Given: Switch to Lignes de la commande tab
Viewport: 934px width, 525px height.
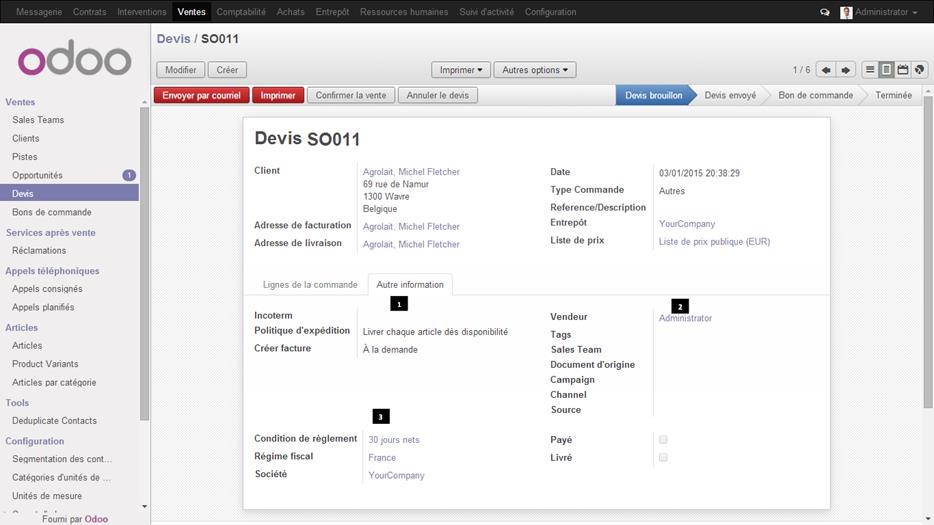Looking at the screenshot, I should [x=310, y=285].
